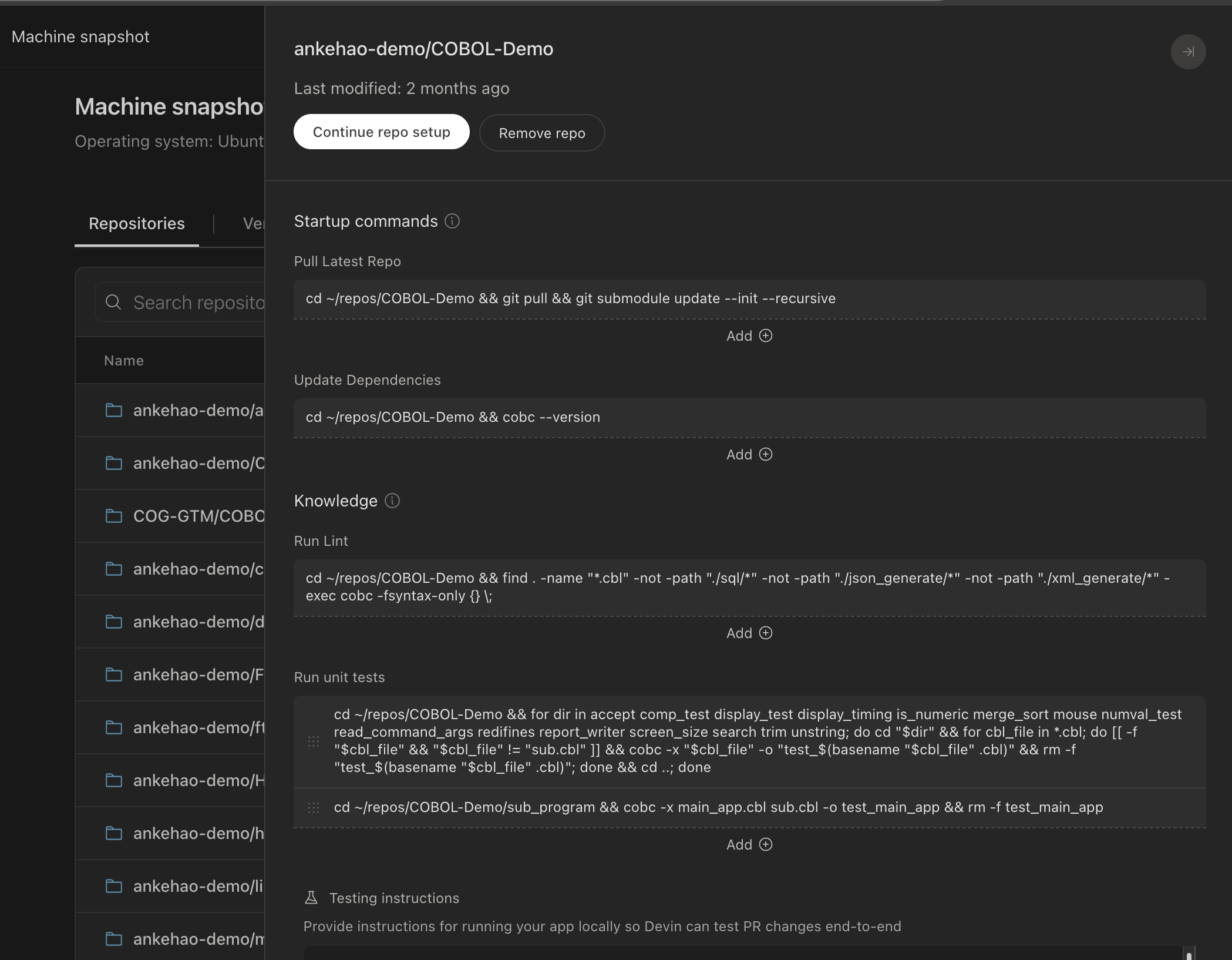Switch to the Repositories tab
Viewport: 1232px width, 960px height.
[136, 223]
